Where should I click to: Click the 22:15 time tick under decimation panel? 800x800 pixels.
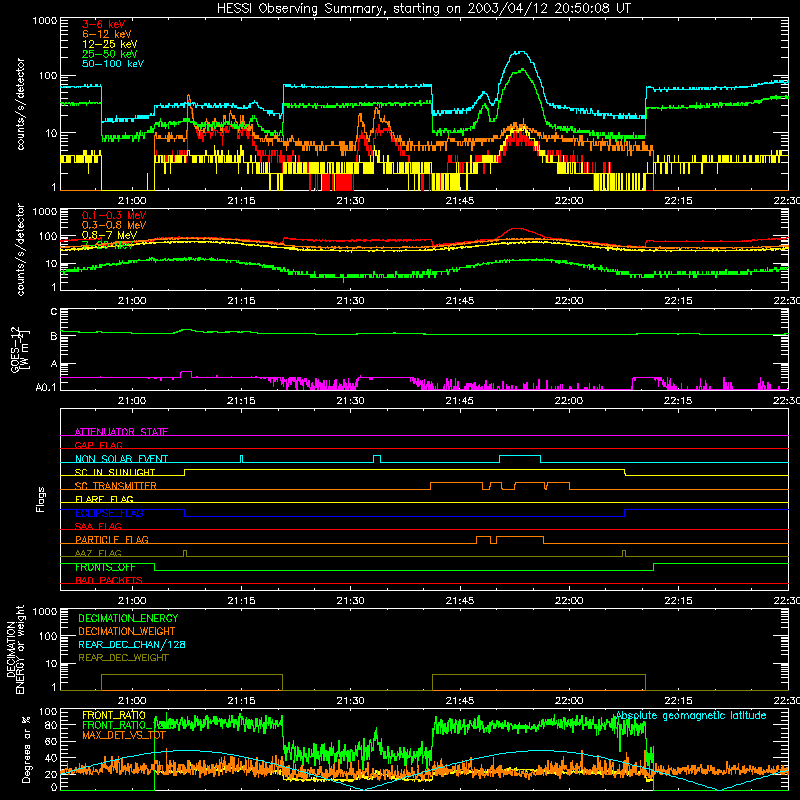click(678, 701)
